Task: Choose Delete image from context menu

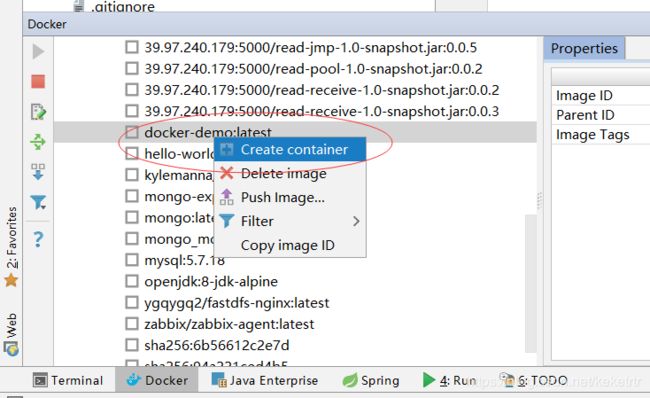Action: tap(290, 173)
